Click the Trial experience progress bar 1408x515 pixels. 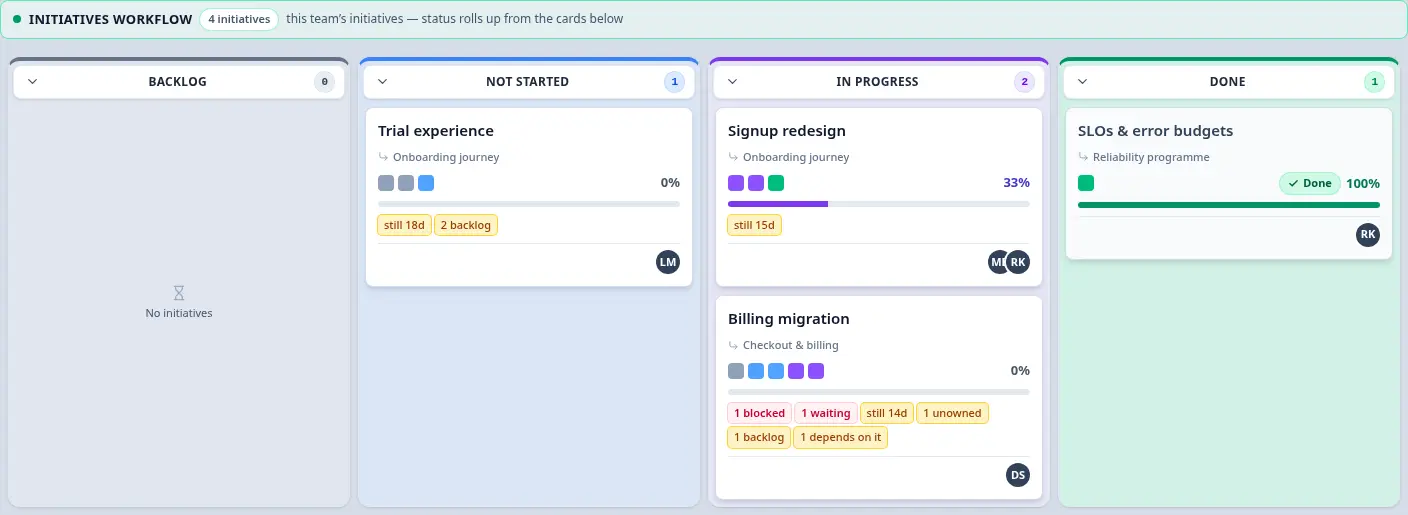click(x=529, y=204)
